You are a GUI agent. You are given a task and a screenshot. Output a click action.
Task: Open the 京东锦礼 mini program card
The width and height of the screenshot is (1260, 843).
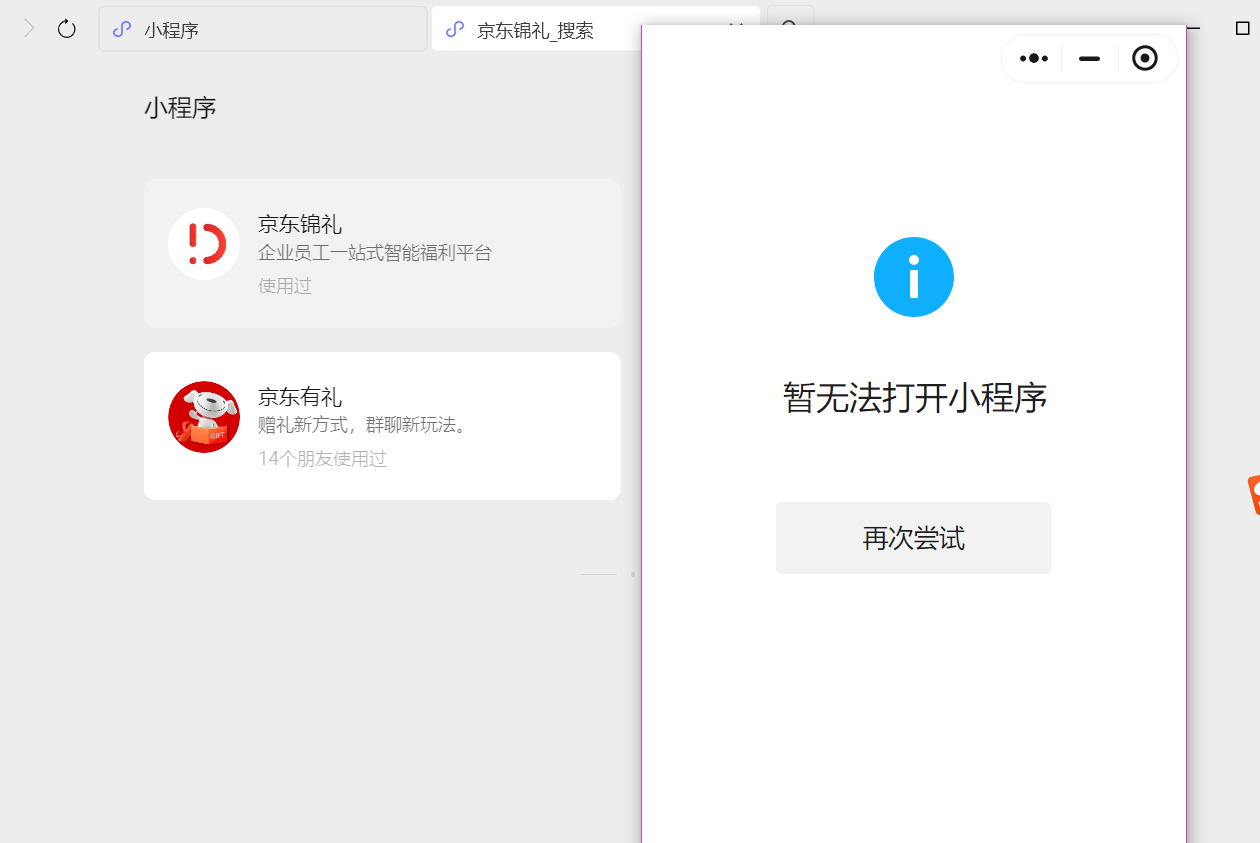(x=382, y=254)
